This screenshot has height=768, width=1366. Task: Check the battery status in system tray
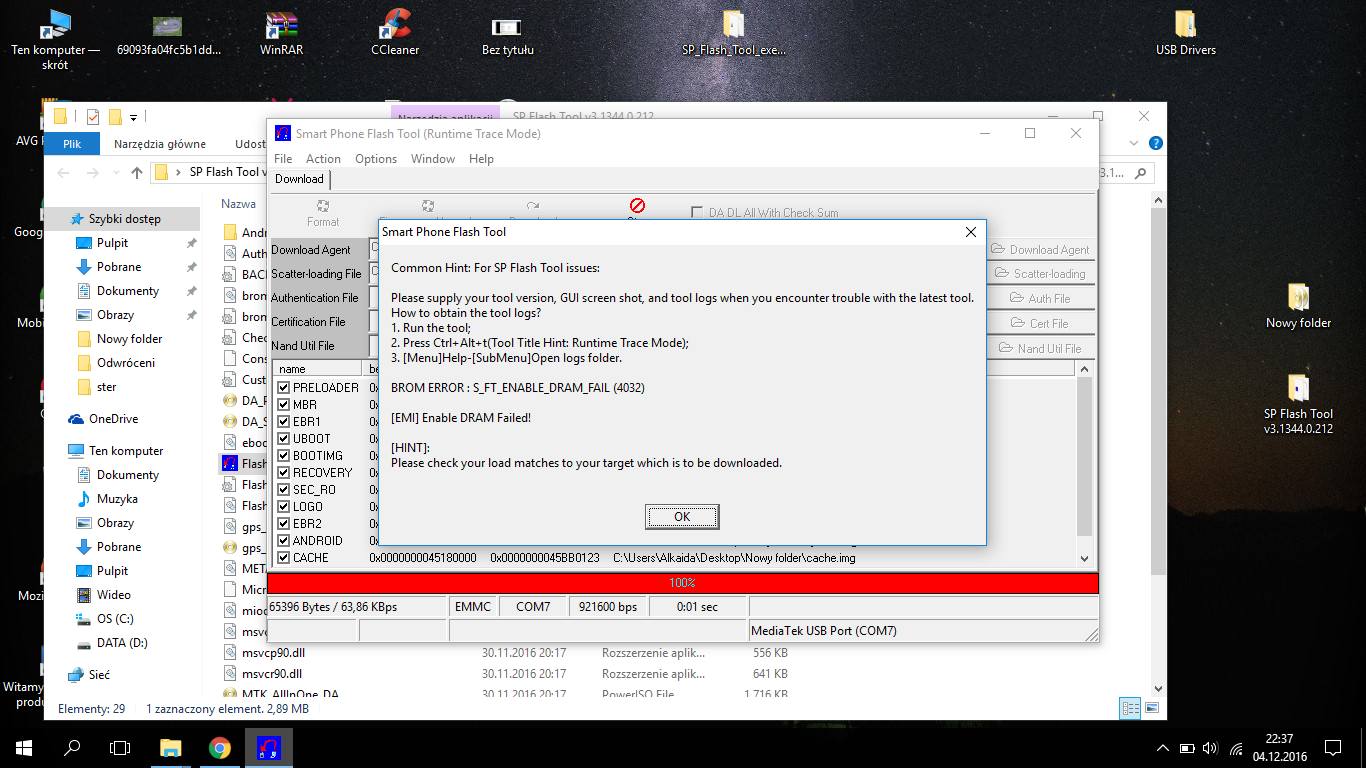(x=1187, y=748)
